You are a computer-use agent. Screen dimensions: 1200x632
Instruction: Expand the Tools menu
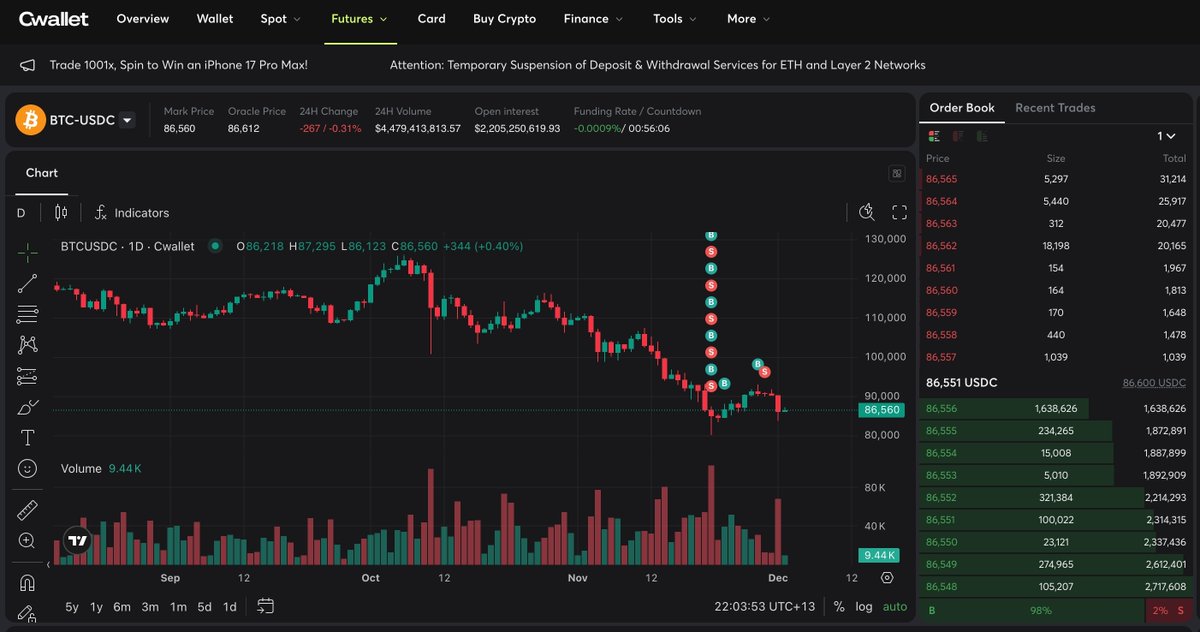pos(675,18)
